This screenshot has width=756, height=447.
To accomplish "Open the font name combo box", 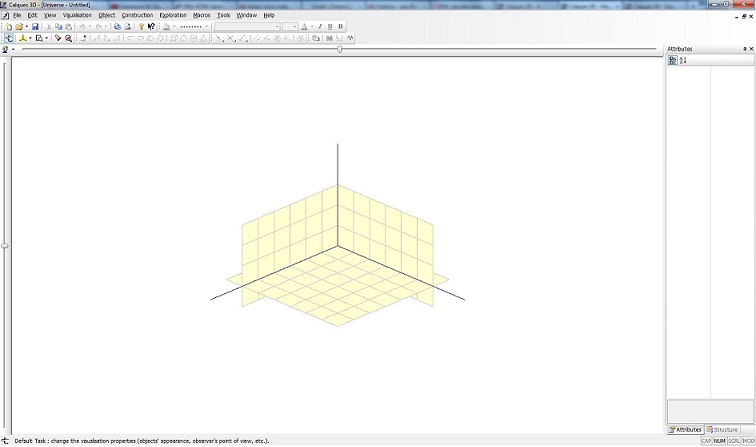I will point(245,27).
